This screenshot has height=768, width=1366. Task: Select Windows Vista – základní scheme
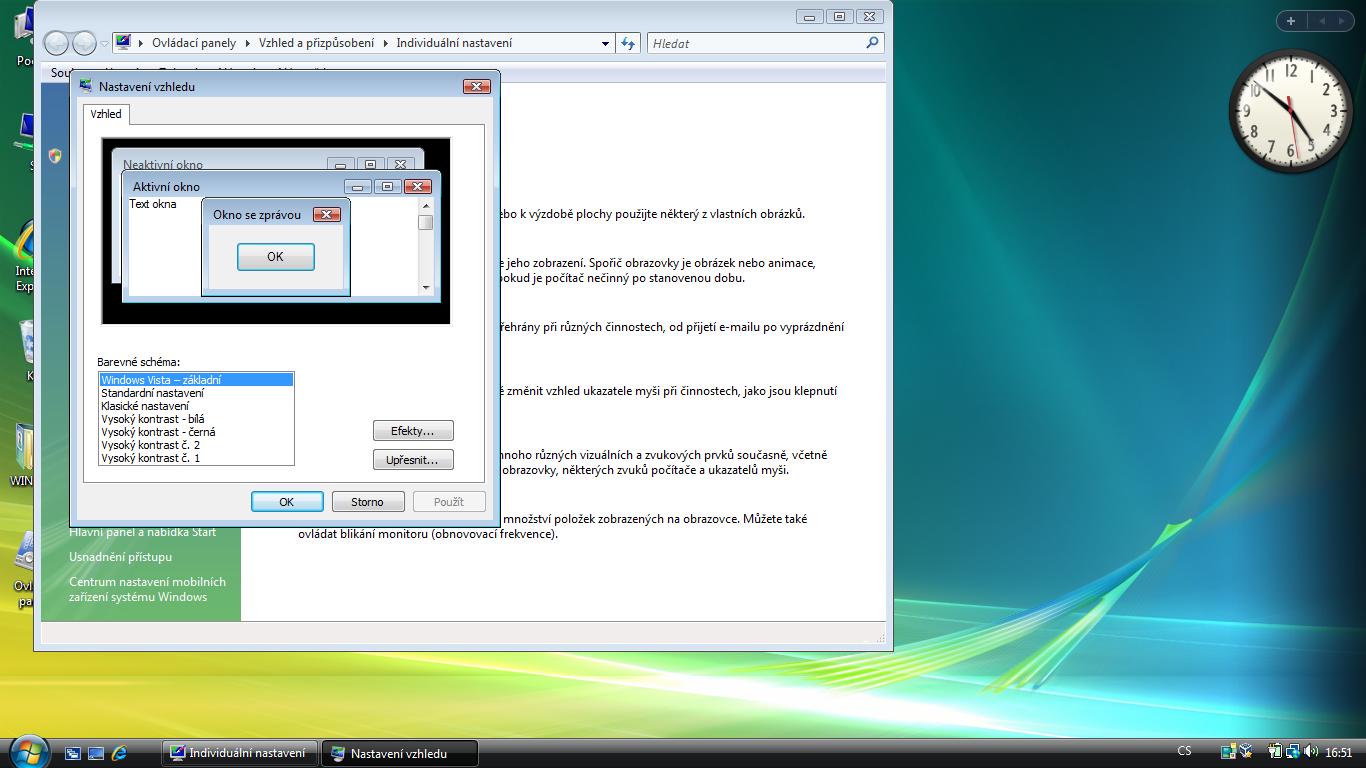(196, 380)
